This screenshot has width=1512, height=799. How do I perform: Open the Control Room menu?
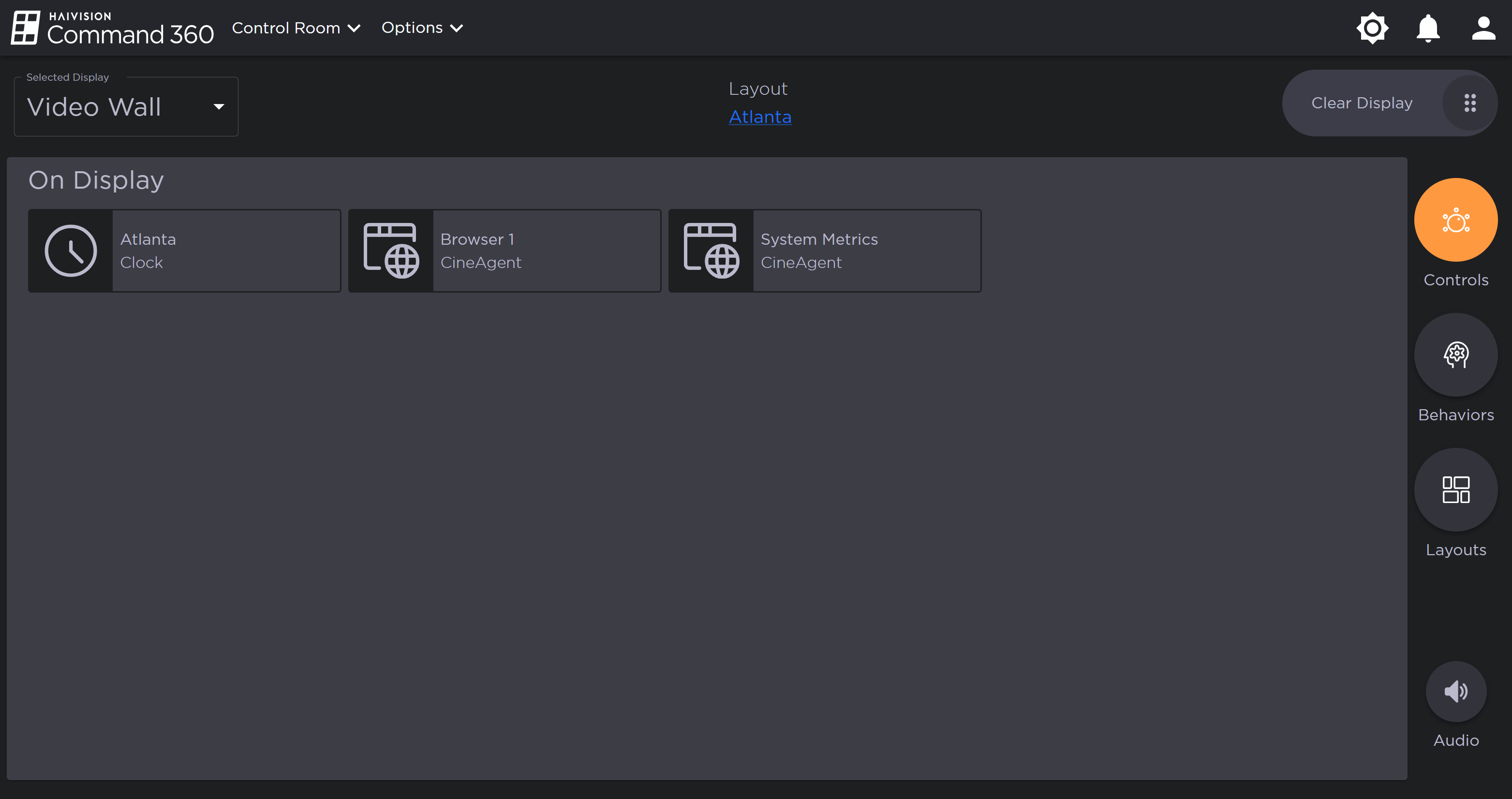[286, 28]
